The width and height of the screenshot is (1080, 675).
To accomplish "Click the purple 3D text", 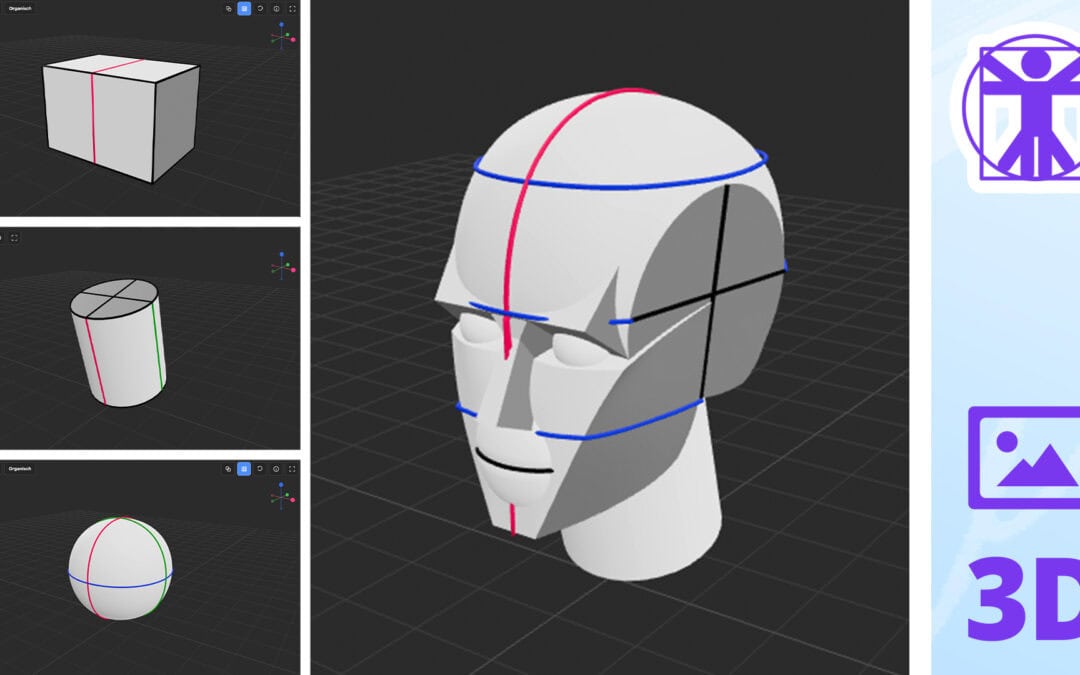I will pyautogui.click(x=1024, y=599).
